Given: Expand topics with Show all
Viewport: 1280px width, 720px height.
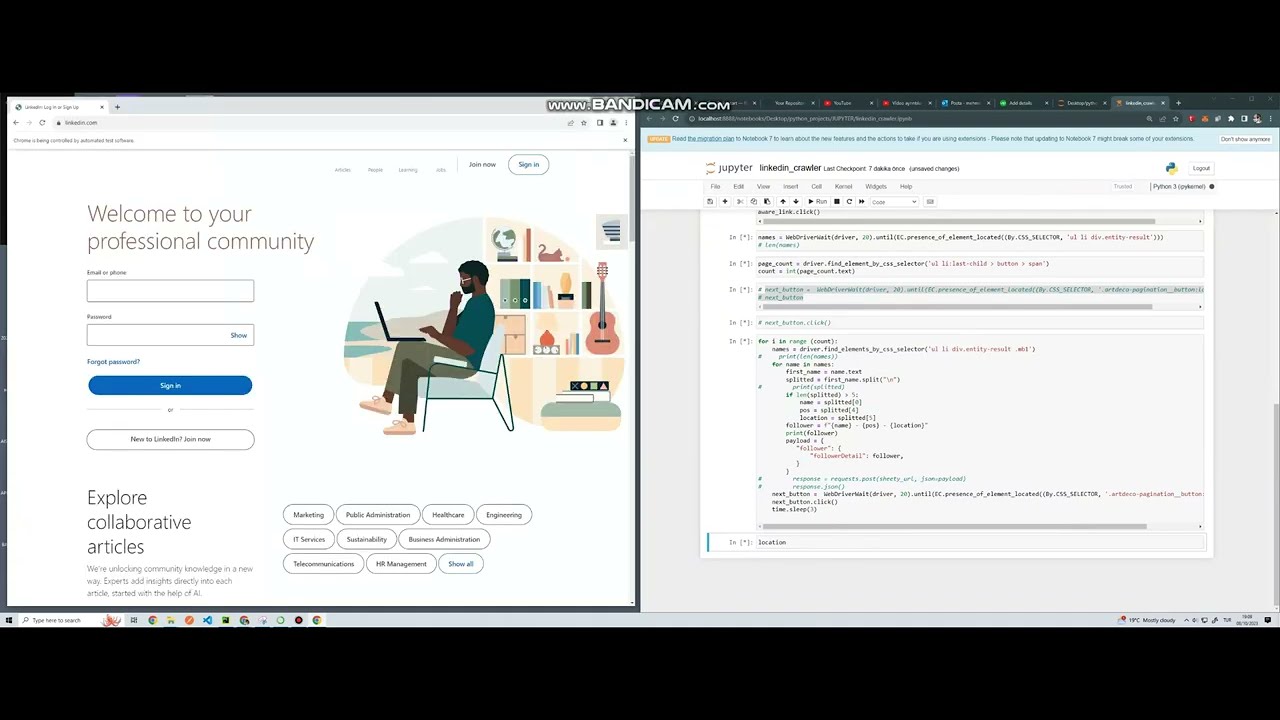Looking at the screenshot, I should tap(461, 564).
